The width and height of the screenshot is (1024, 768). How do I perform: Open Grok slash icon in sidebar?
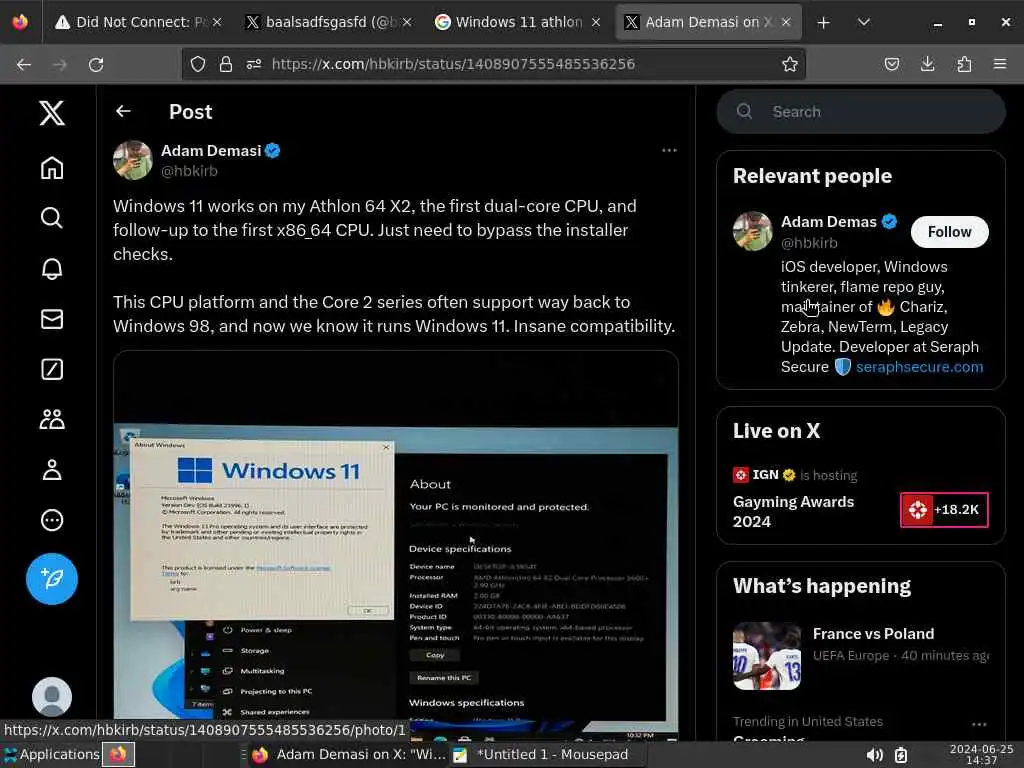52,369
